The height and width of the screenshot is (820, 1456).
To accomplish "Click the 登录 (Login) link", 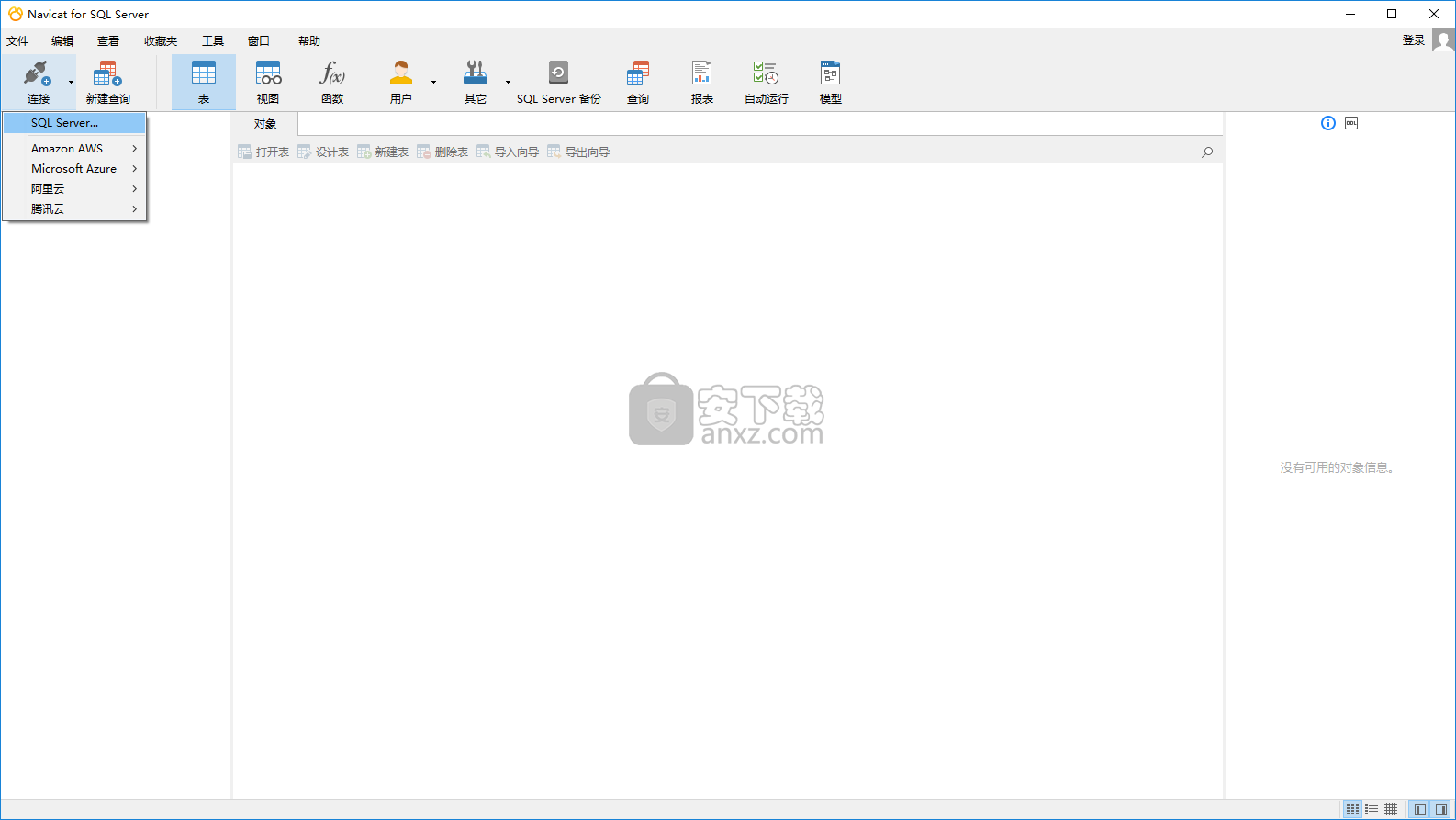I will pyautogui.click(x=1414, y=40).
